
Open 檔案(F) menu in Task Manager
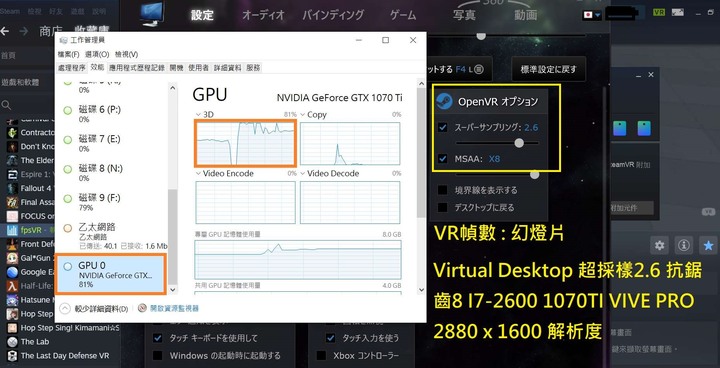pos(68,54)
